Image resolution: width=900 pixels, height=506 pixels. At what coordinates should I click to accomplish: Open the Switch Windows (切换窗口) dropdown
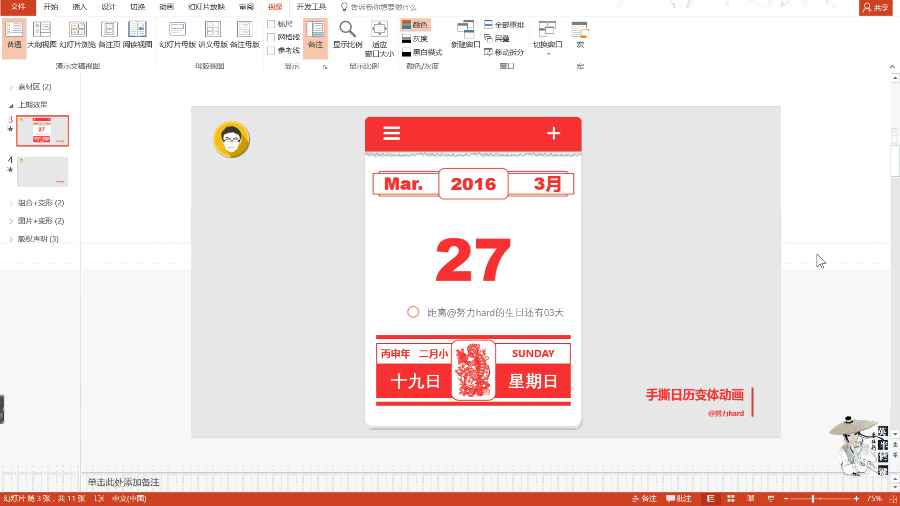(x=547, y=35)
